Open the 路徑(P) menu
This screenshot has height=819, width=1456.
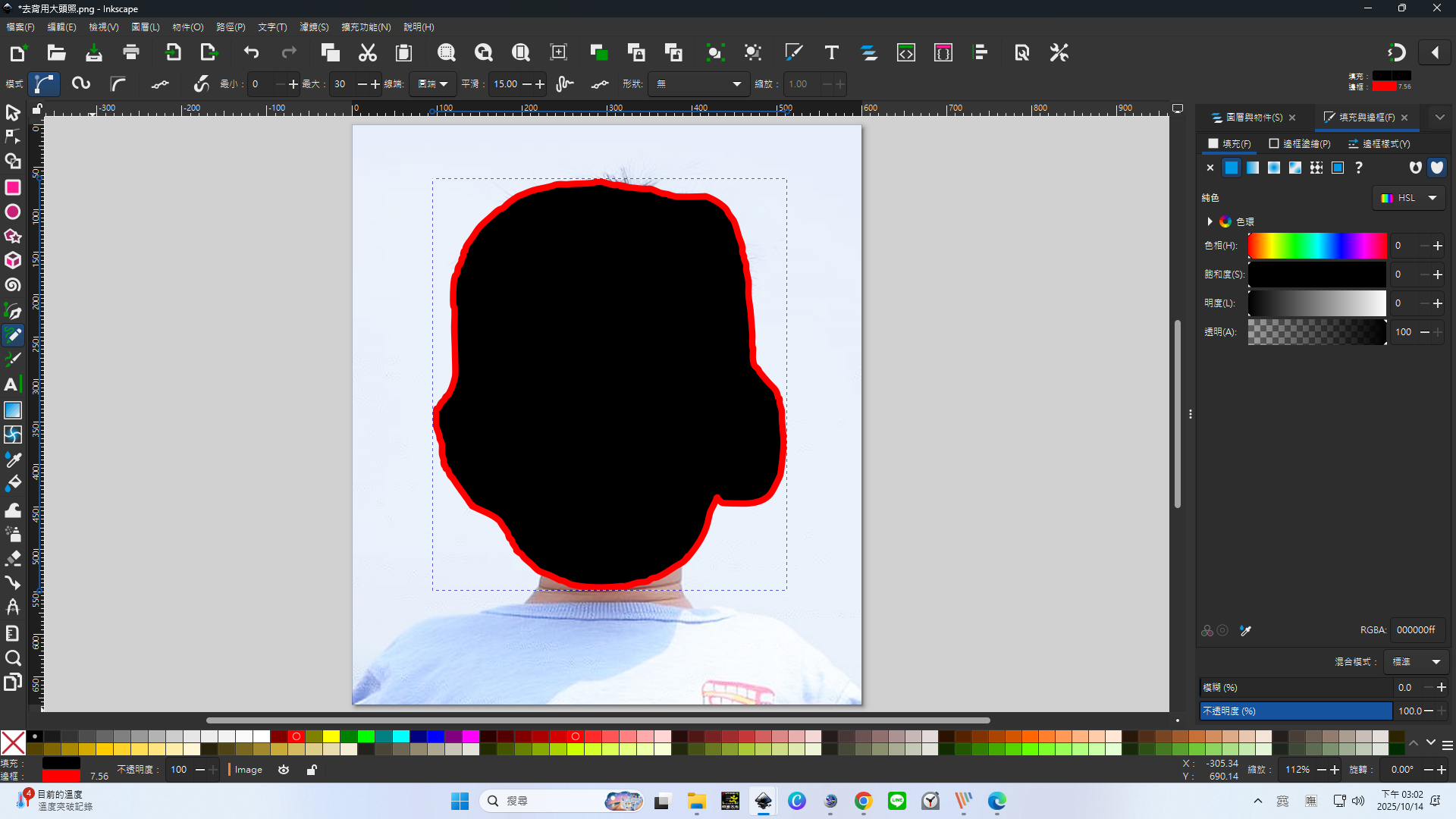point(231,27)
